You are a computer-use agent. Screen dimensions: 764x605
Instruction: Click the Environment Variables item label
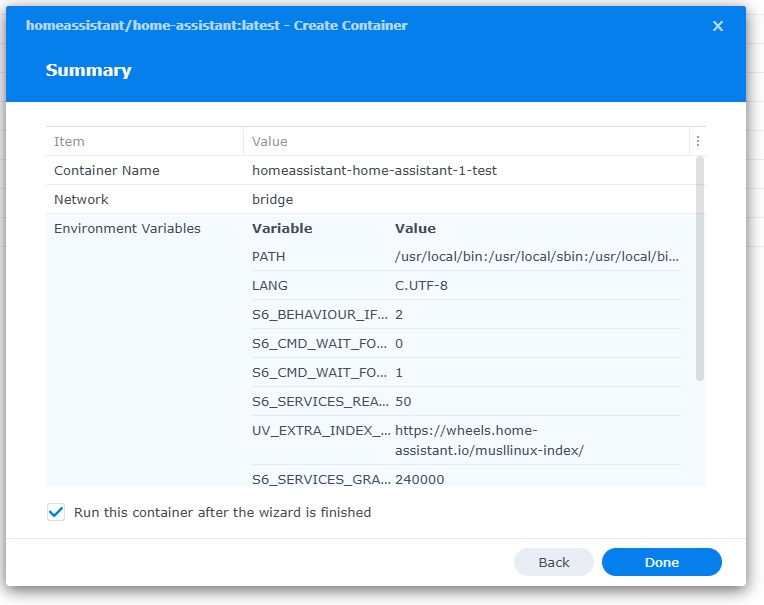127,228
